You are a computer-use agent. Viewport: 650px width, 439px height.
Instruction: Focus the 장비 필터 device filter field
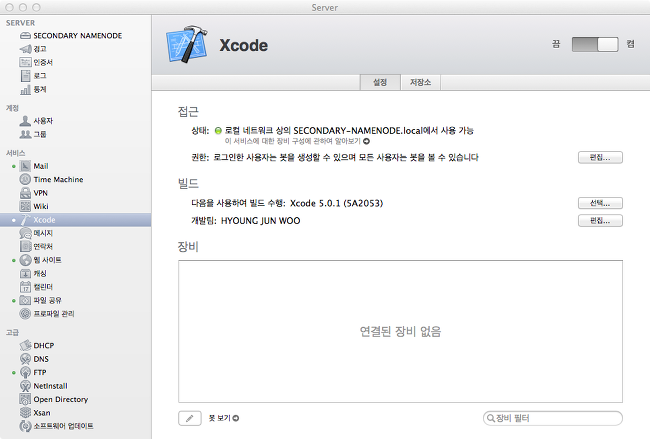(553, 418)
